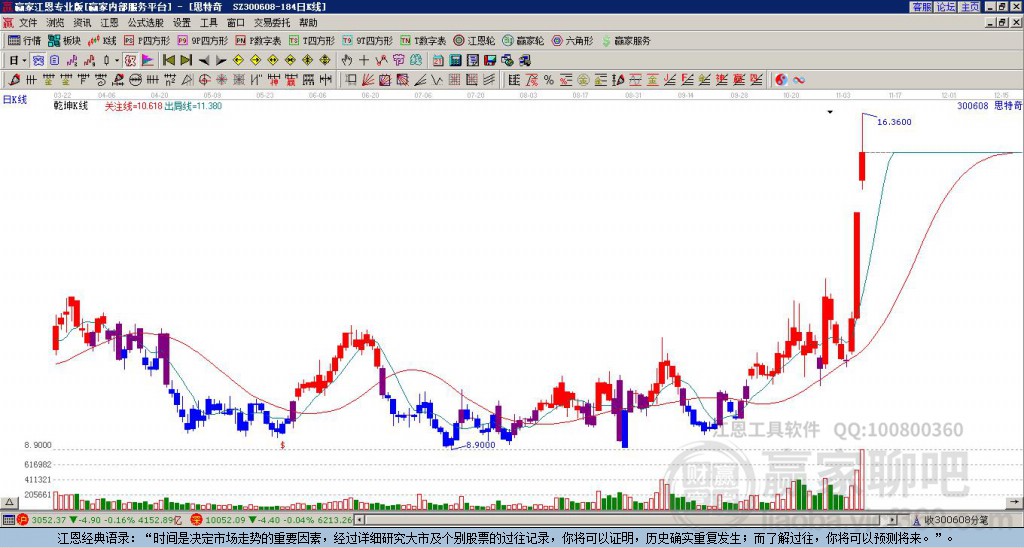Click the circled target drawing icon
The width and height of the screenshot is (1024, 548).
[204, 80]
